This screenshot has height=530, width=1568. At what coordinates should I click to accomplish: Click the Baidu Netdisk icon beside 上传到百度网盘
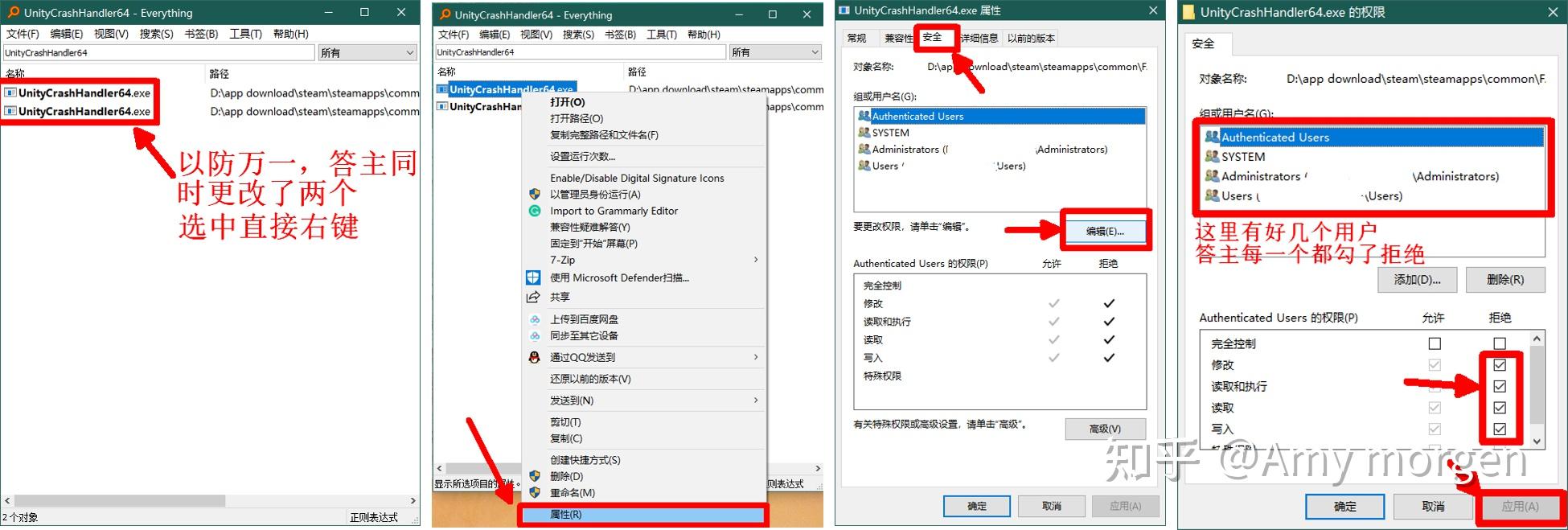coord(535,319)
